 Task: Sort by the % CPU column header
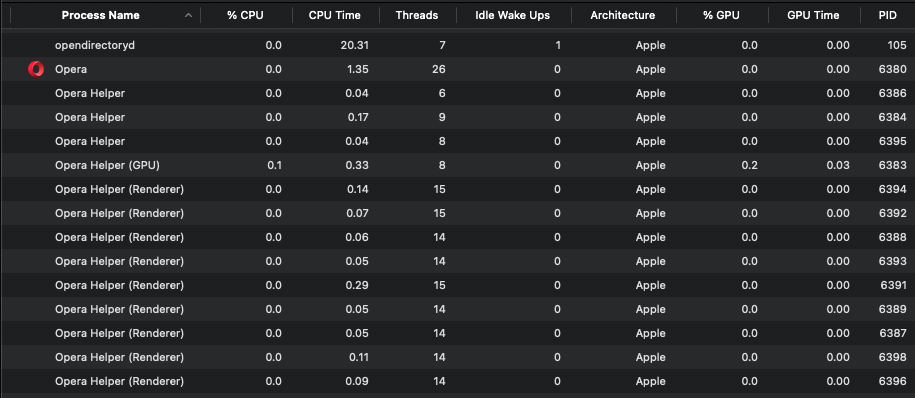[x=245, y=16]
